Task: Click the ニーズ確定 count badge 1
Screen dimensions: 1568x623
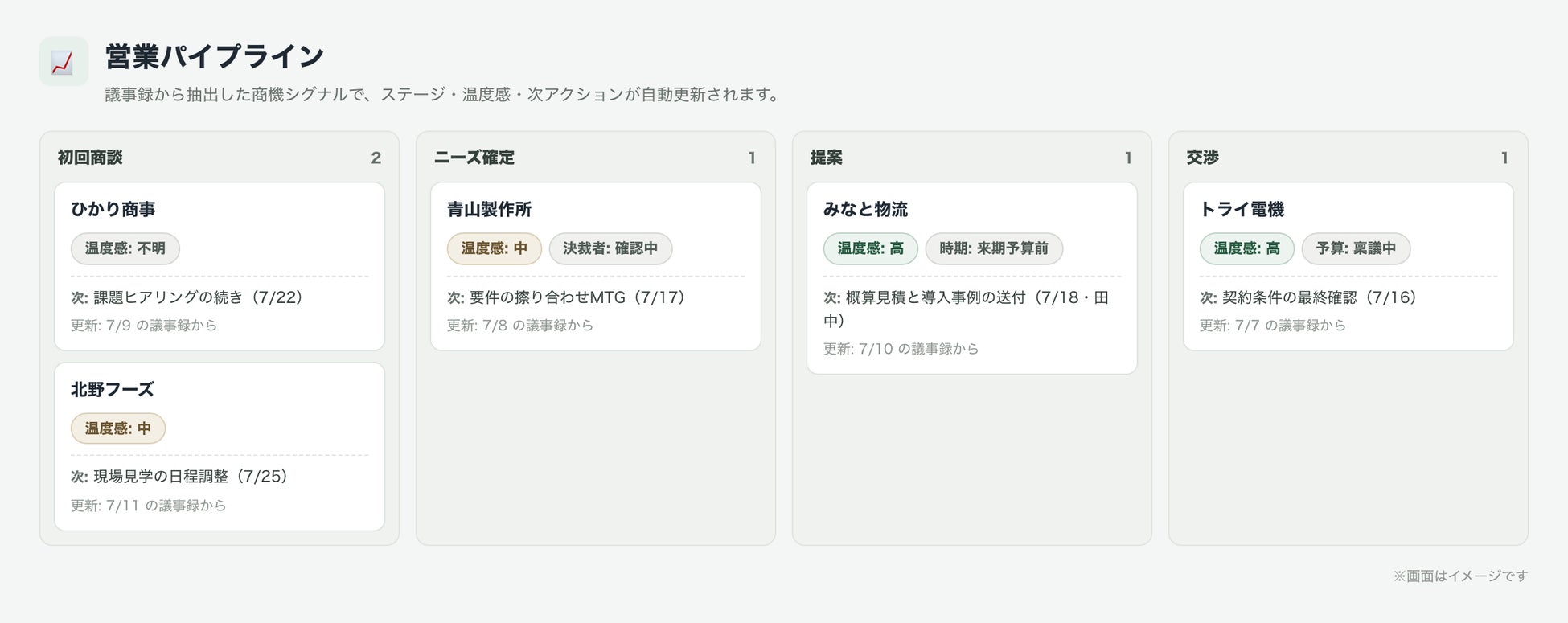Action: click(752, 158)
